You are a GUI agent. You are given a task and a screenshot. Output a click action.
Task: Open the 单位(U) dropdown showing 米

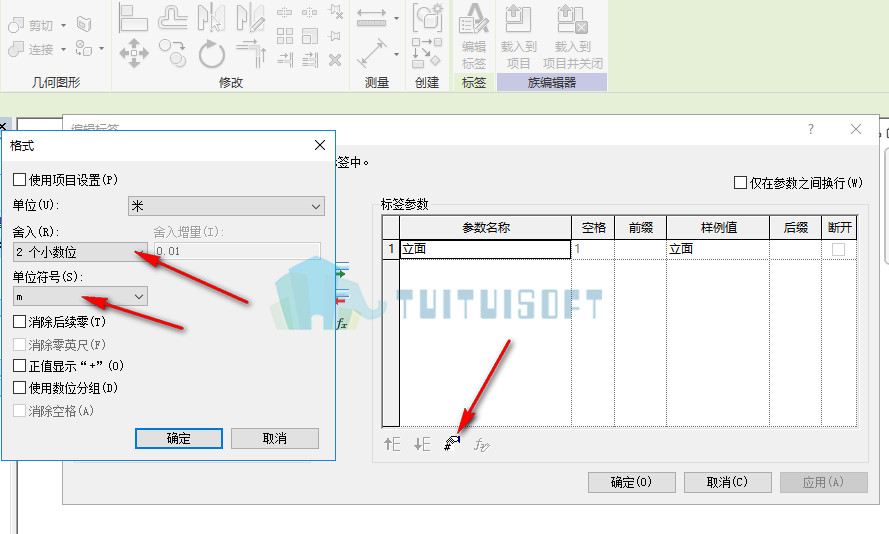[226, 206]
